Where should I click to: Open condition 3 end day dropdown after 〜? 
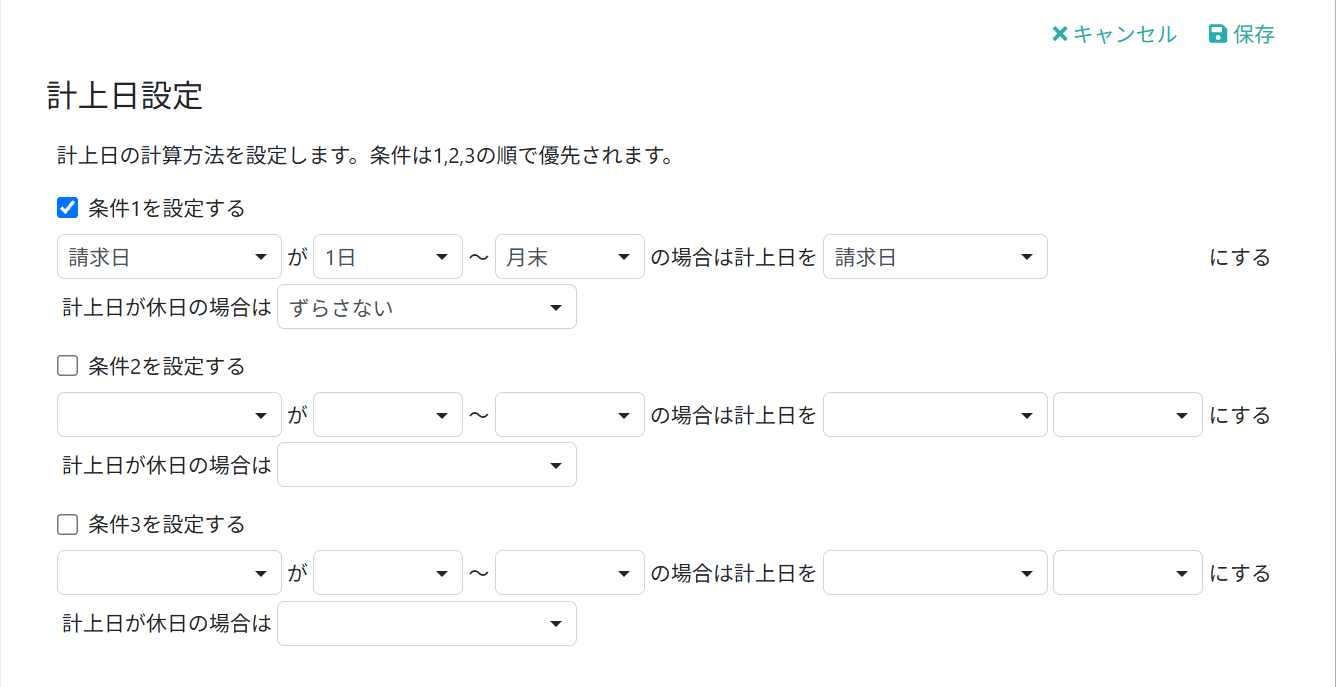(570, 573)
